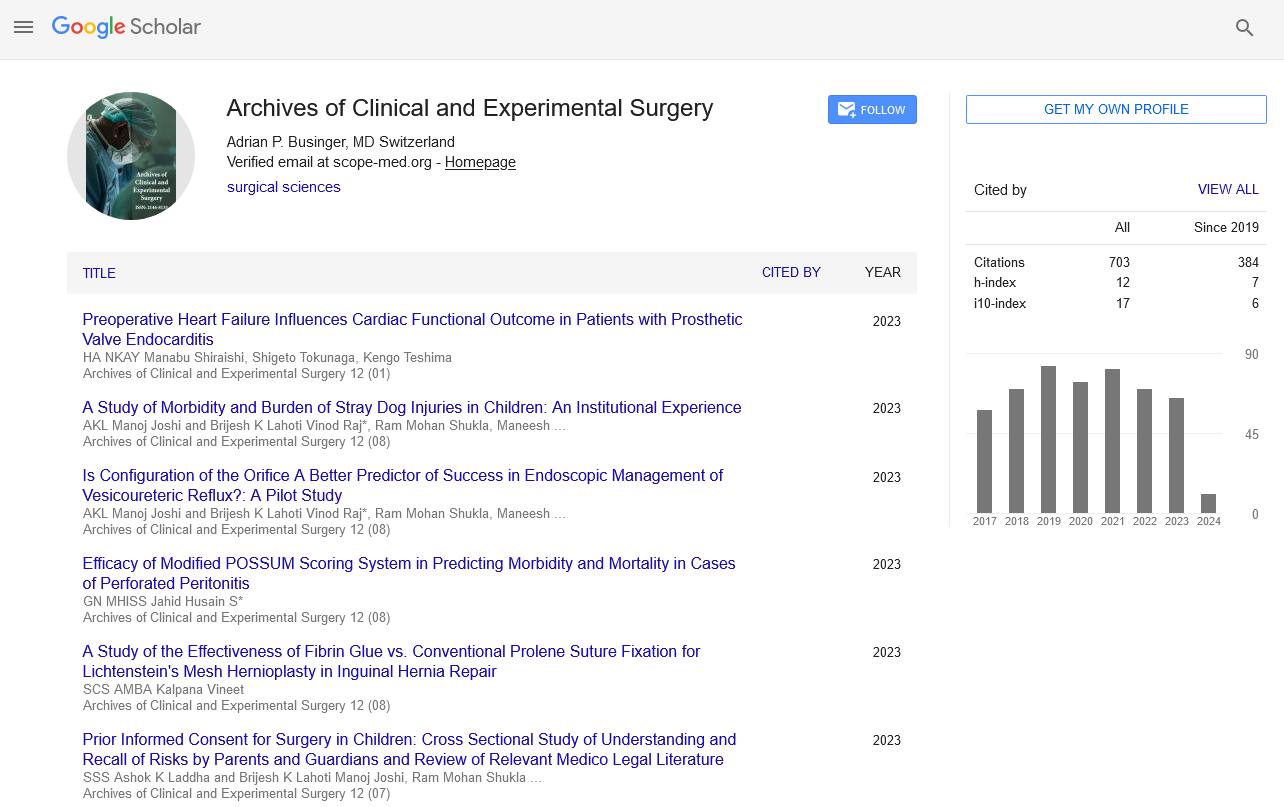Sort by CITED BY column header
This screenshot has width=1284, height=807.
pyautogui.click(x=791, y=272)
